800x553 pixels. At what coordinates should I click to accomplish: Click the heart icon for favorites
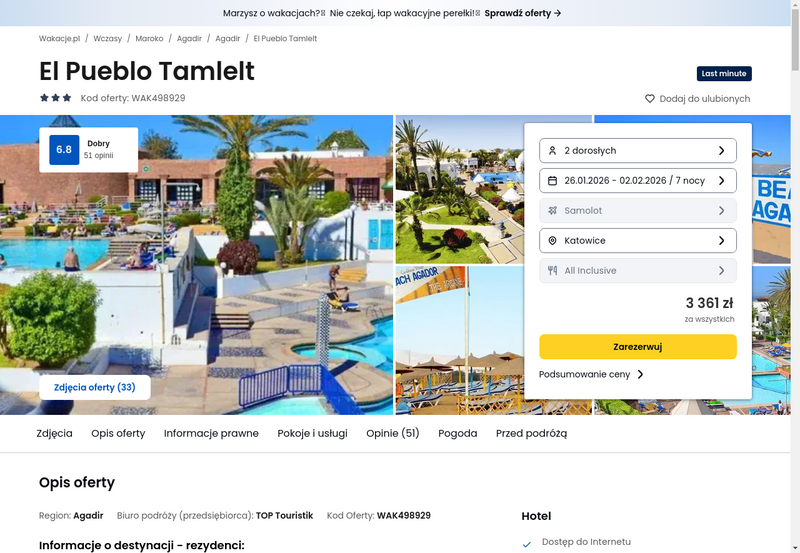pyautogui.click(x=649, y=98)
